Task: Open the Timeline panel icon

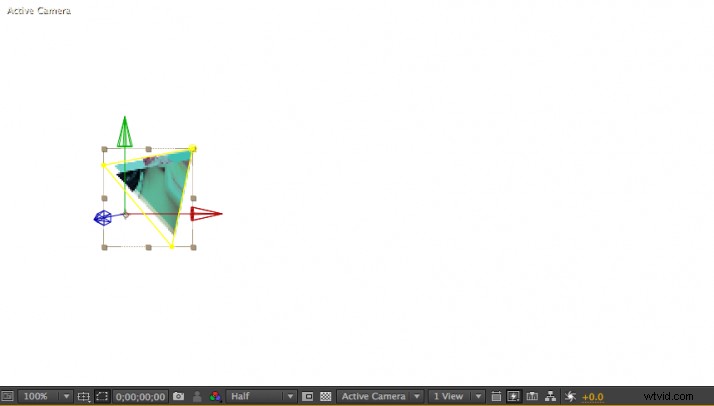Action: coord(532,396)
